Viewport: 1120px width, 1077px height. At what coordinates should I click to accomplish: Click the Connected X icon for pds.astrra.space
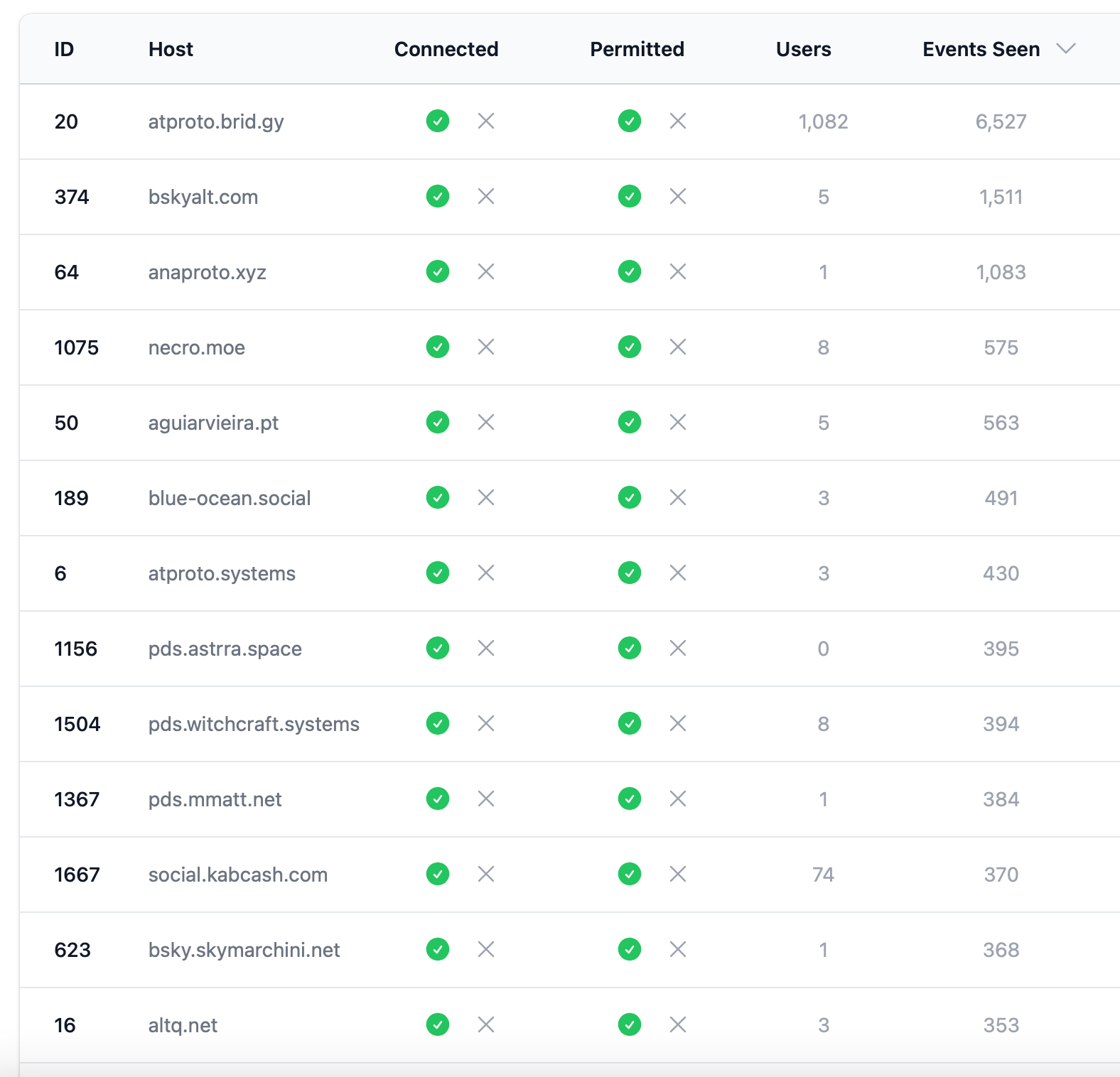(x=486, y=649)
